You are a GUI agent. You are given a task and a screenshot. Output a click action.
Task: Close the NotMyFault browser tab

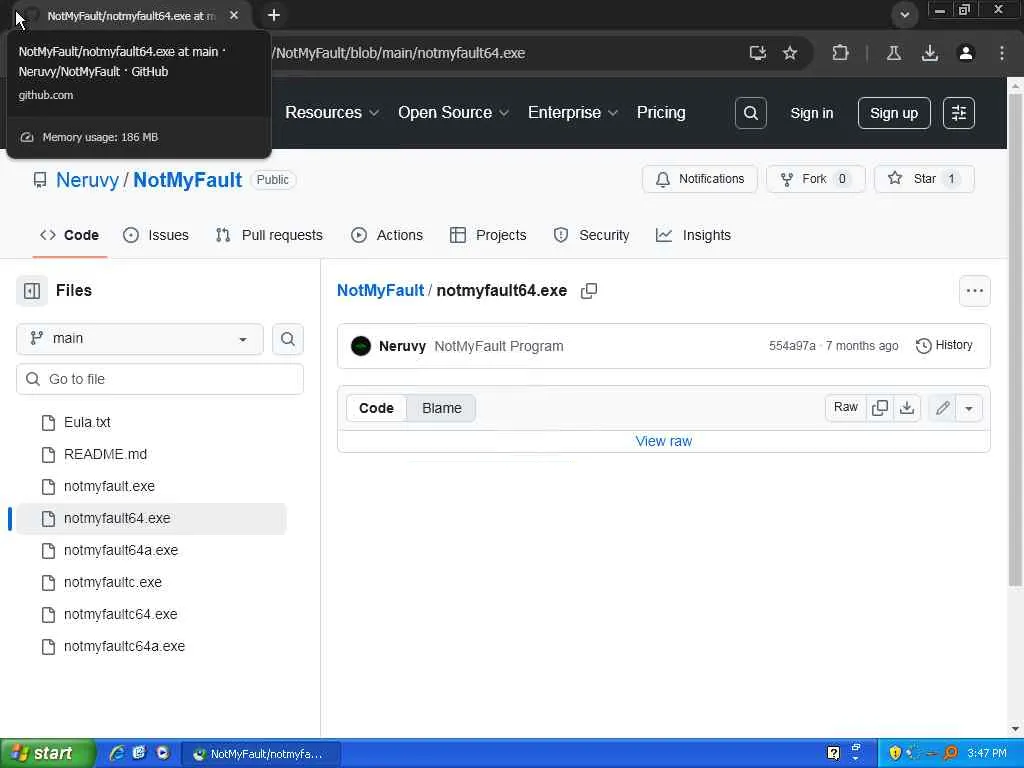pos(234,15)
